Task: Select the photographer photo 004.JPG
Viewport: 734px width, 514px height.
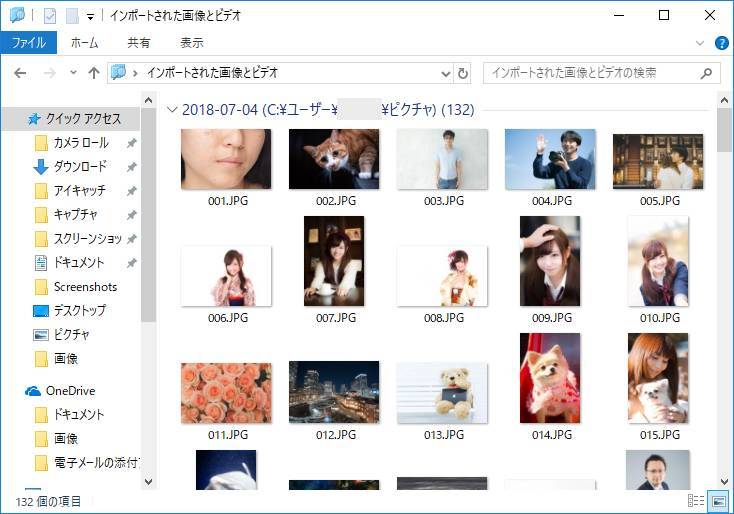Action: pyautogui.click(x=550, y=159)
